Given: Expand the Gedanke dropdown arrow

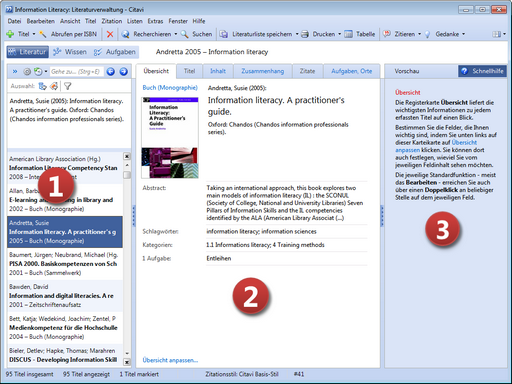Looking at the screenshot, I should coord(463,34).
